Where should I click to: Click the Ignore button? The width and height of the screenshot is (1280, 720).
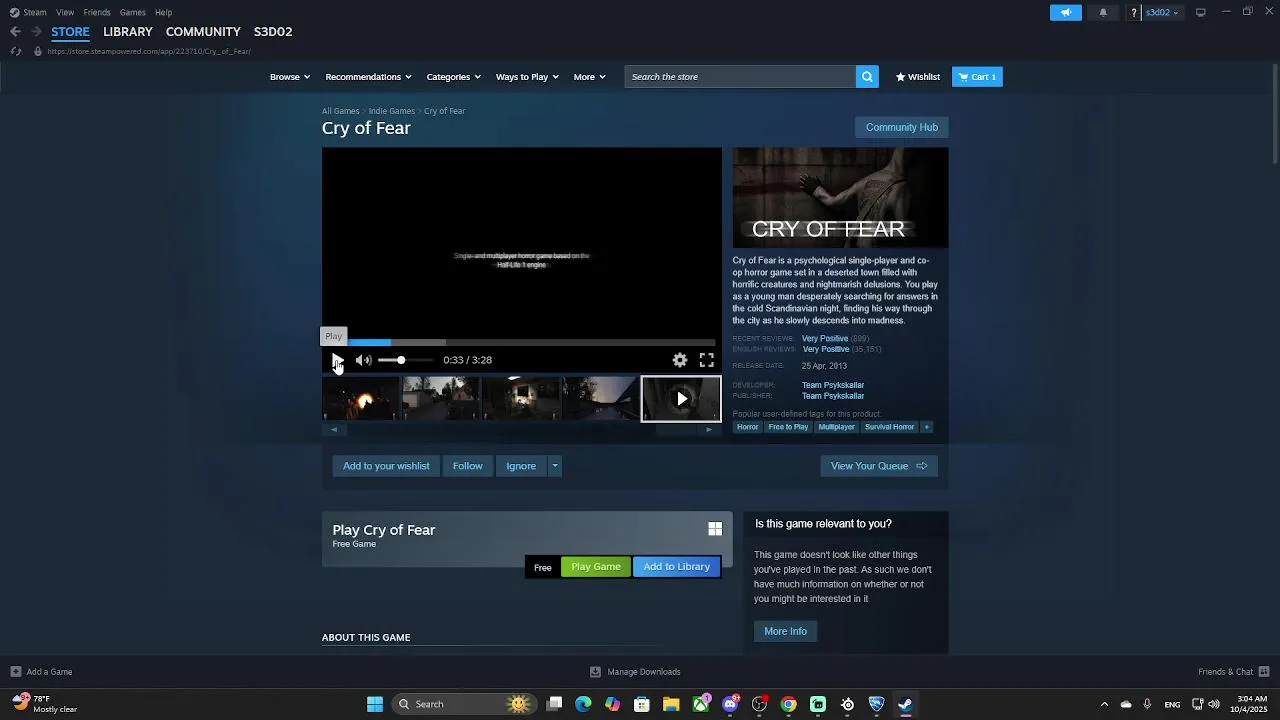click(521, 466)
